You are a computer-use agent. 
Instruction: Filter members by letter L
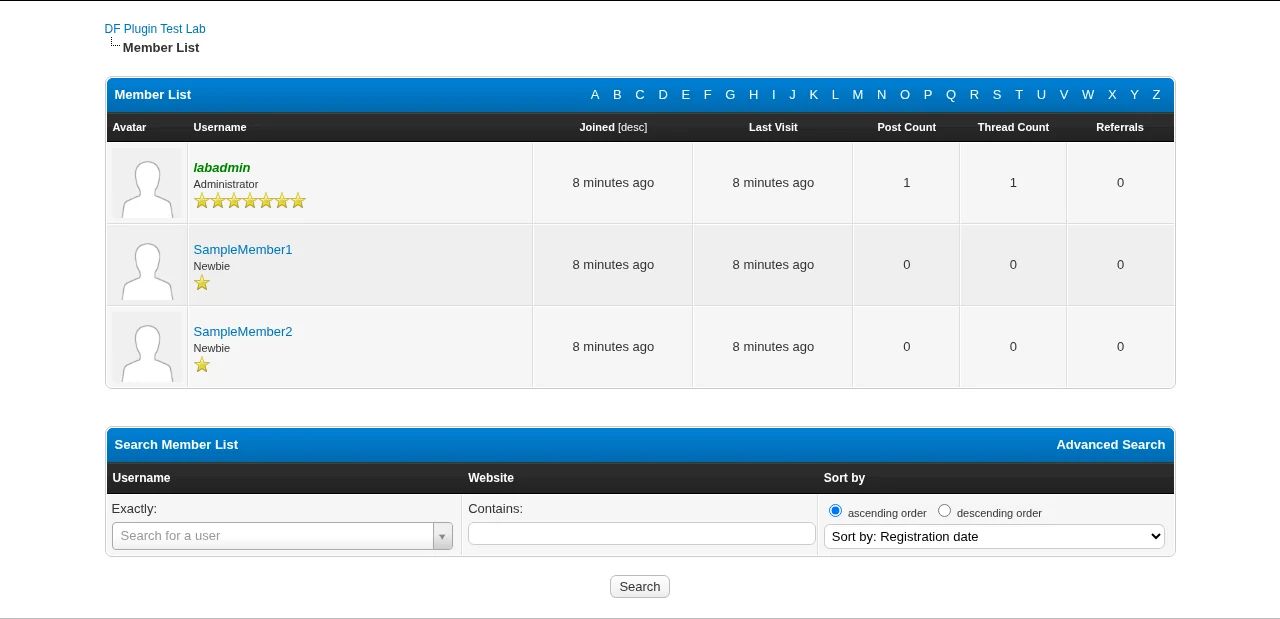coord(835,95)
